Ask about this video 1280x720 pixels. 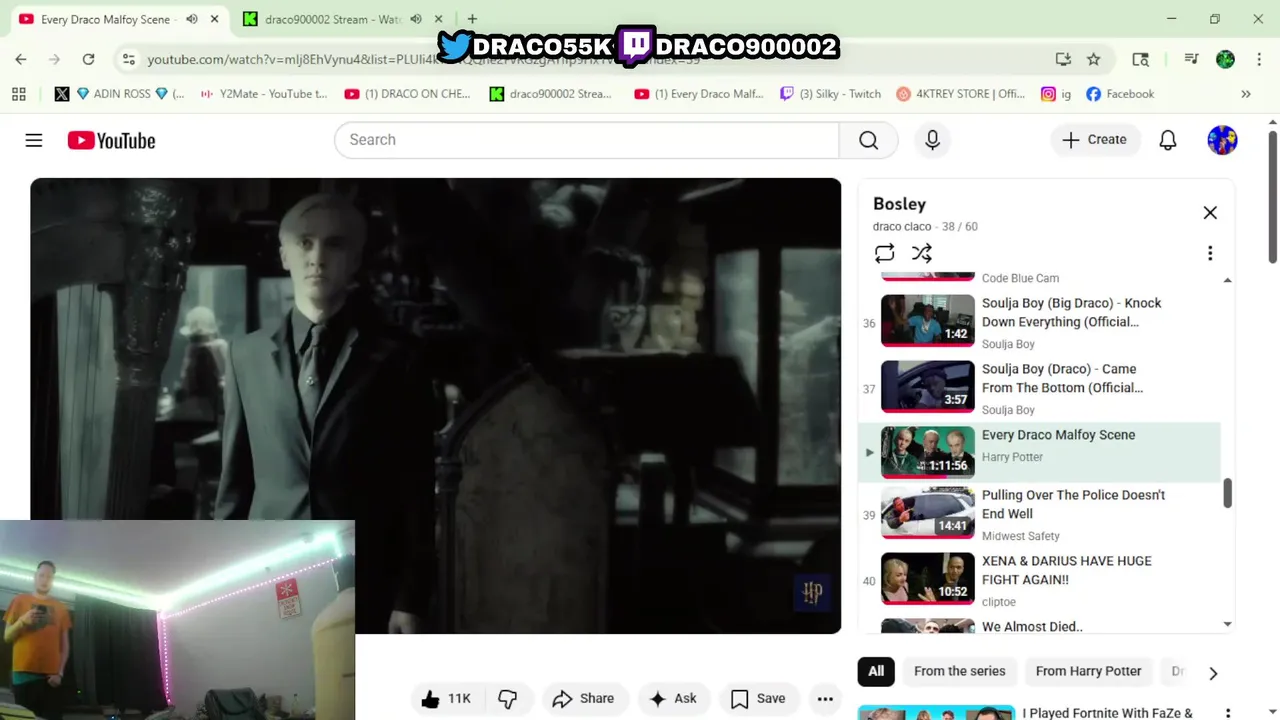pyautogui.click(x=673, y=699)
